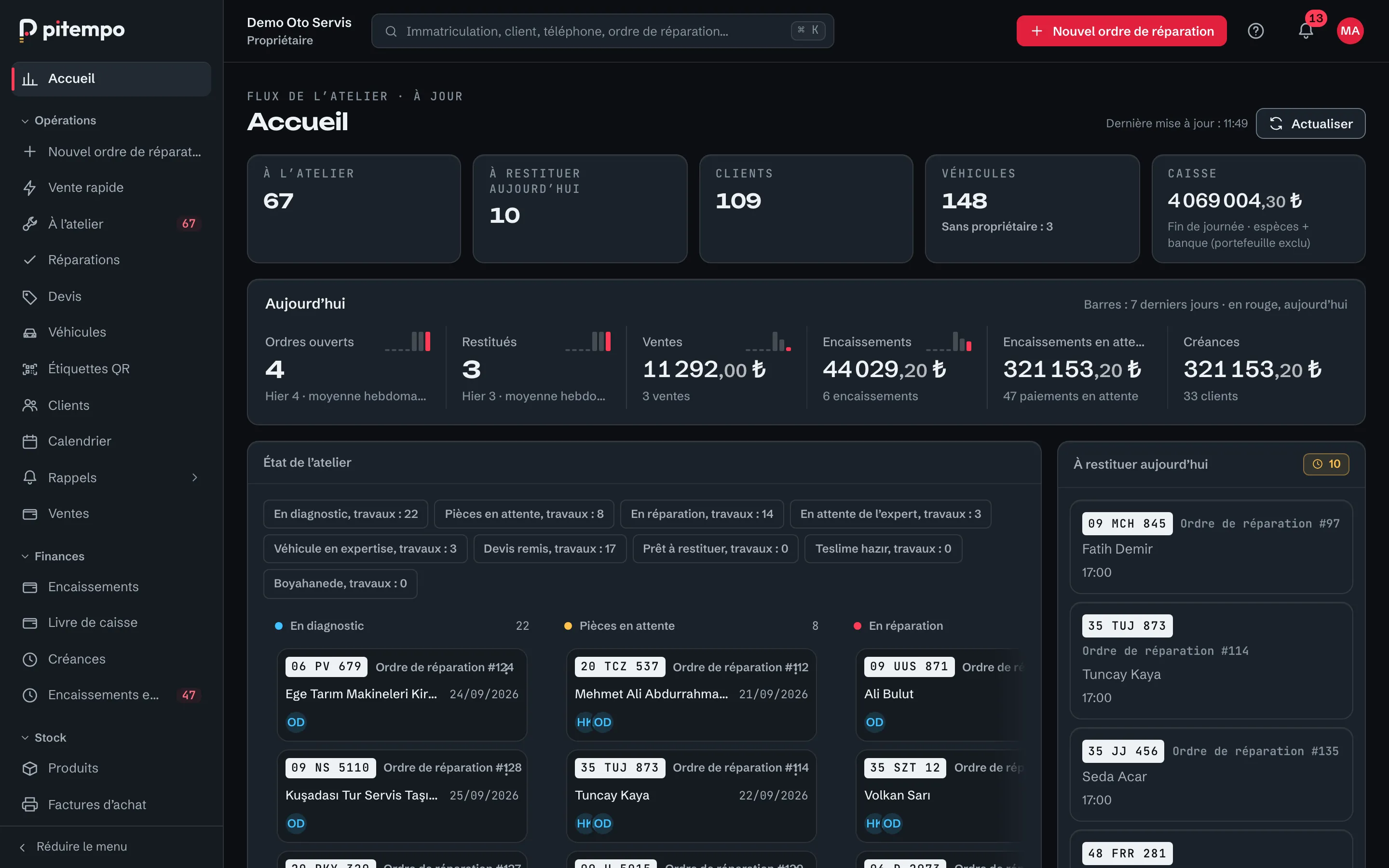Open the MA user avatar menu
The height and width of the screenshot is (868, 1389).
[1350, 31]
